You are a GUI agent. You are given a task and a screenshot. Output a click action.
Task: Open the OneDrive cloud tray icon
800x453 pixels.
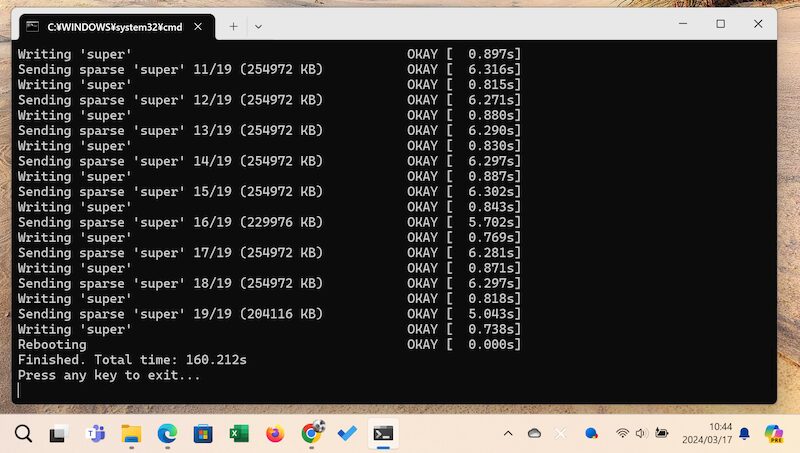click(x=534, y=433)
